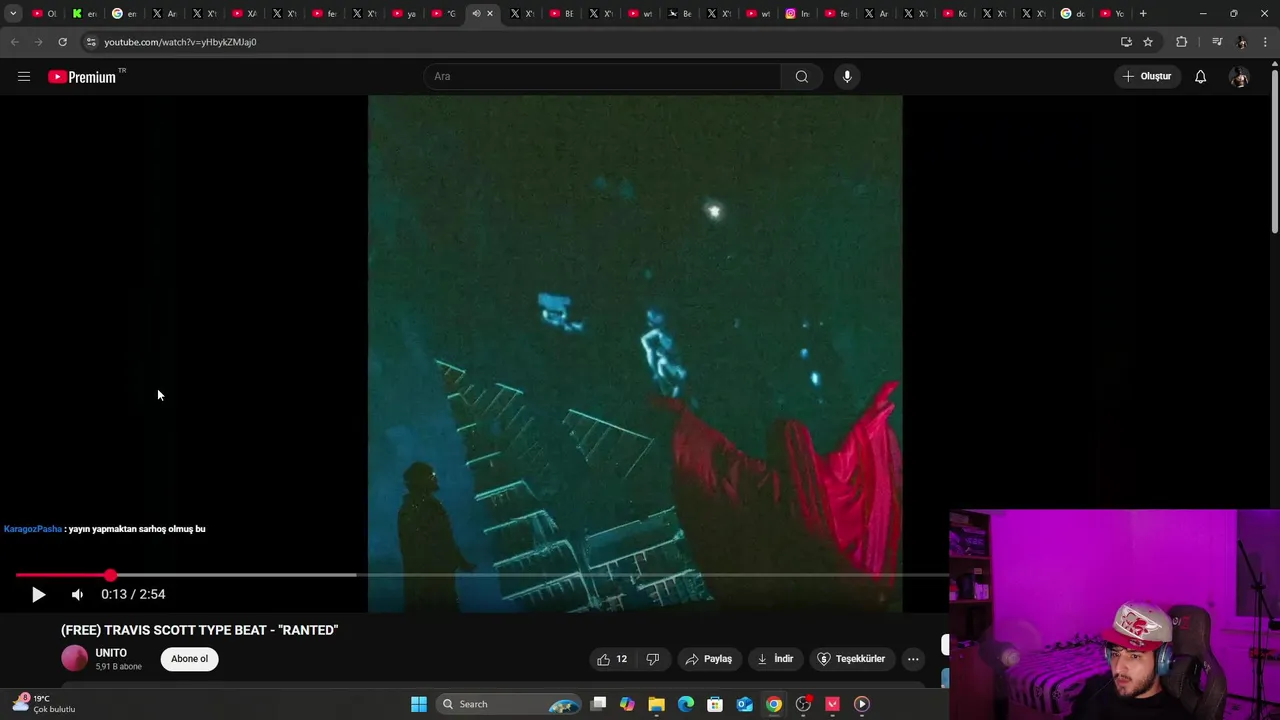This screenshot has width=1280, height=720.
Task: Open Microsoft Edge from taskbar
Action: point(685,704)
